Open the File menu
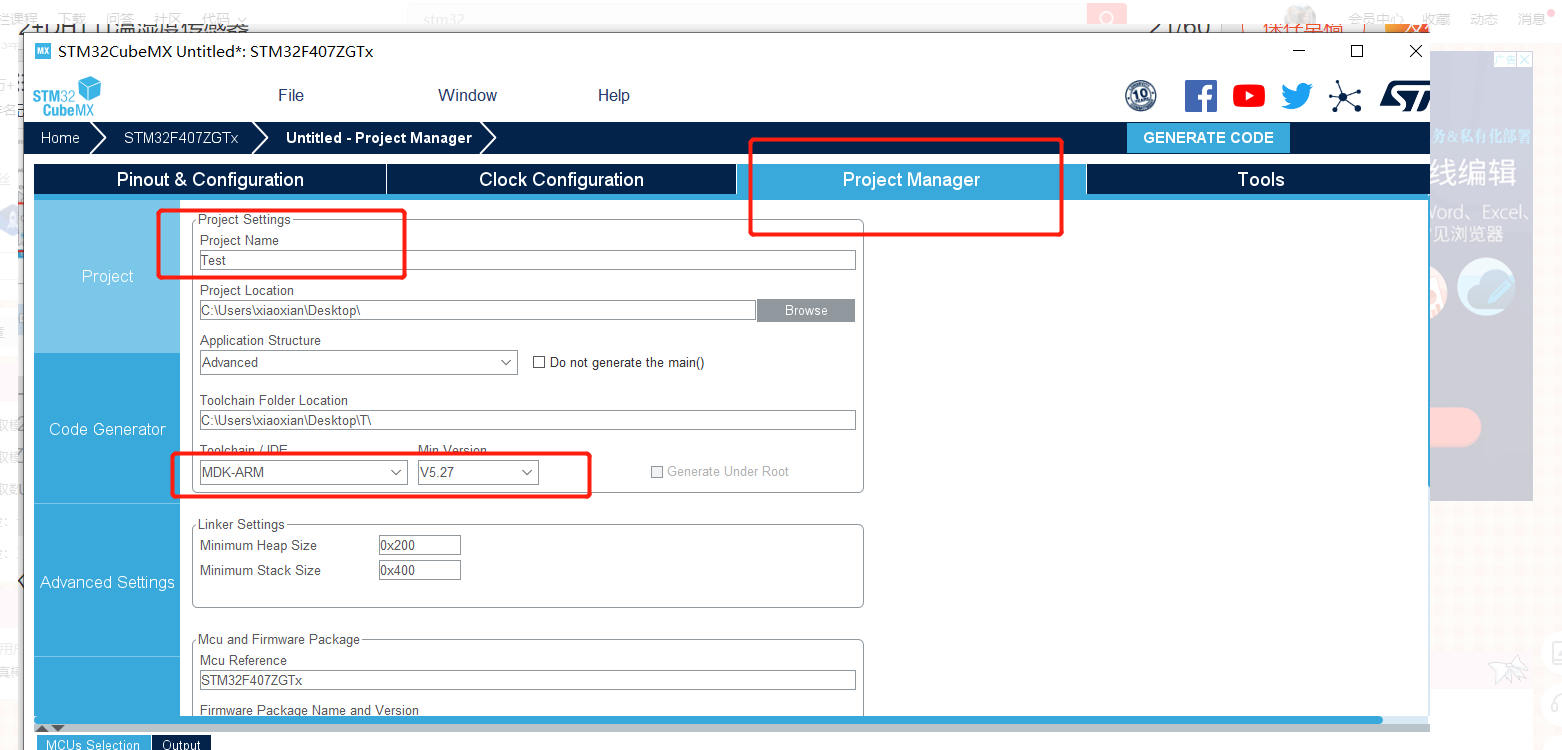1562x750 pixels. (291, 96)
